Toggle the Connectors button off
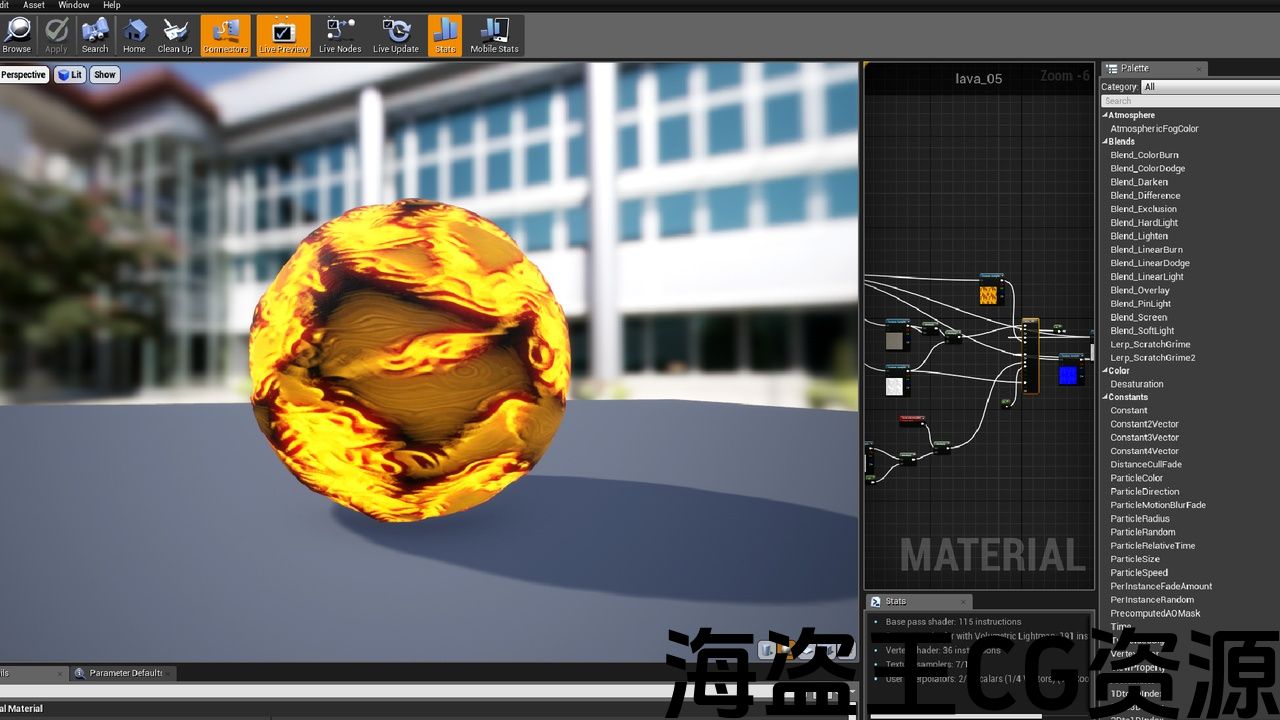 tap(226, 35)
